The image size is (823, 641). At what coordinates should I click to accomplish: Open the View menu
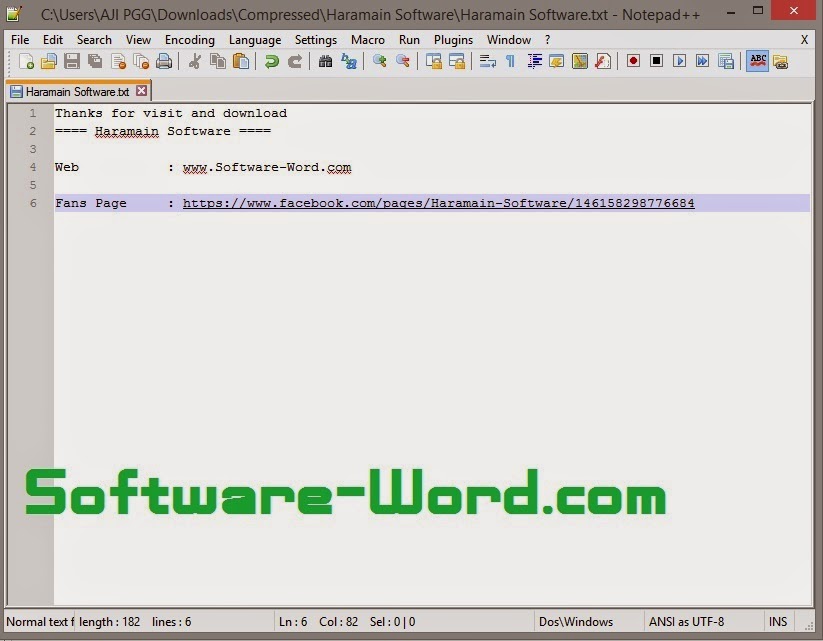[x=138, y=40]
